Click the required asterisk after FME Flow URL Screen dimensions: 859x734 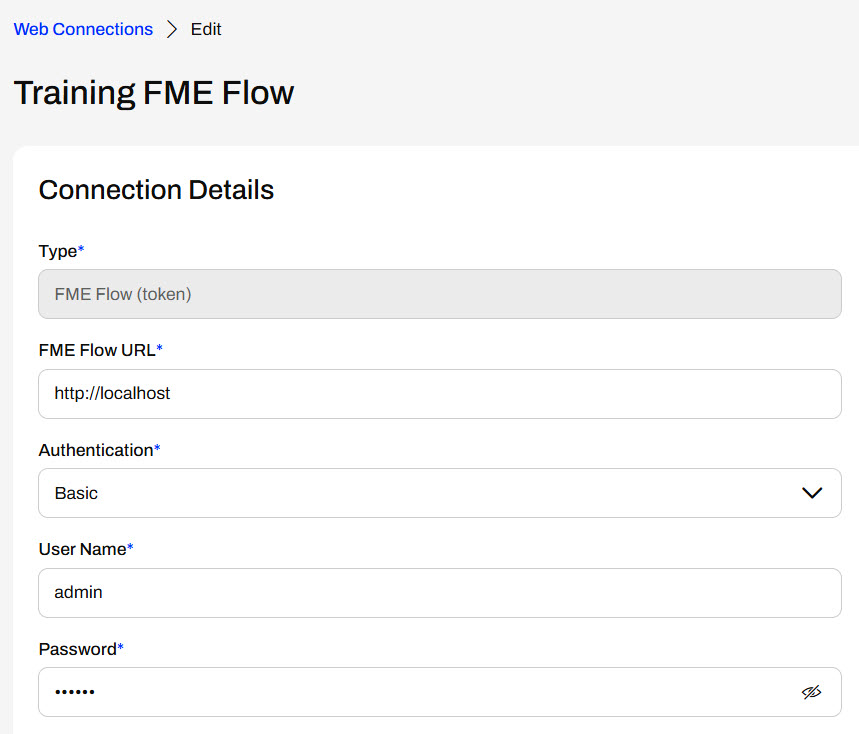160,348
